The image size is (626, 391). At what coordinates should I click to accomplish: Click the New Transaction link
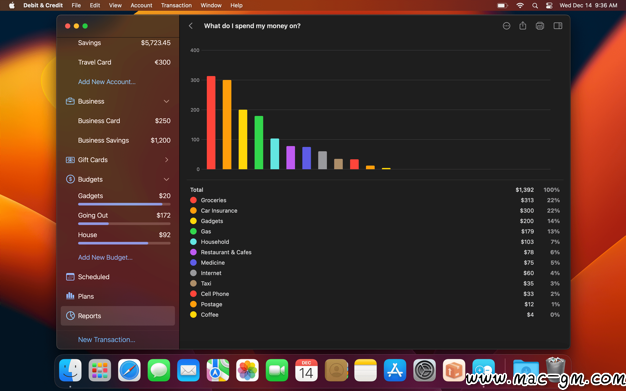(x=107, y=339)
